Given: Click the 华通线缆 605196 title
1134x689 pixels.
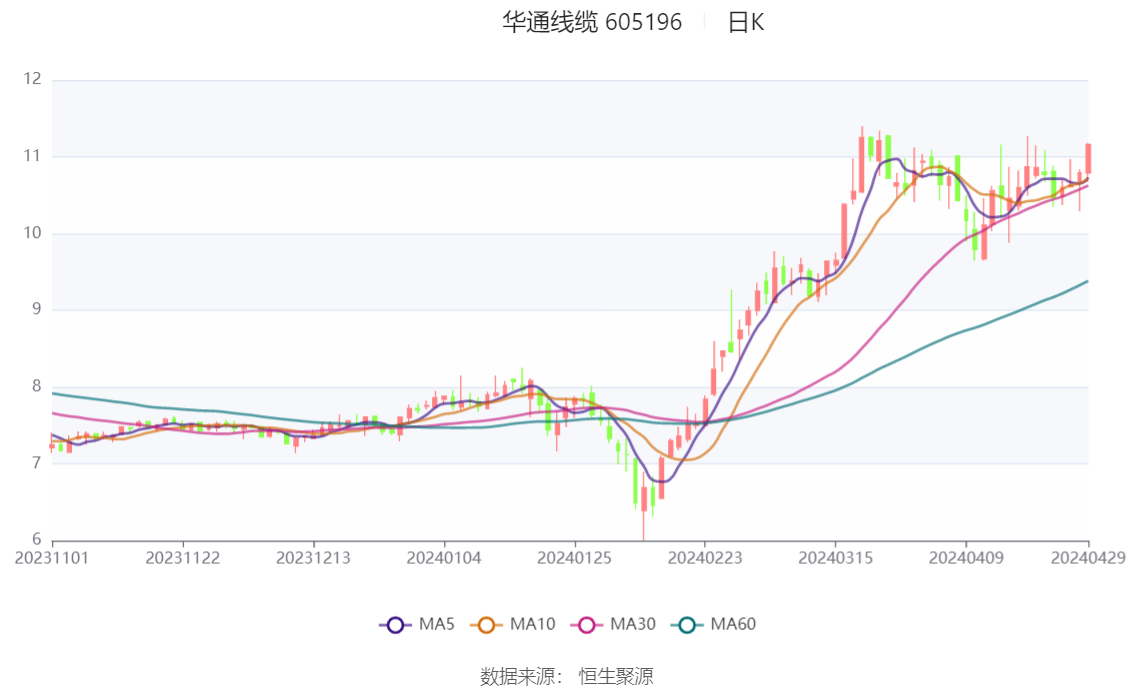Looking at the screenshot, I should click(x=592, y=22).
